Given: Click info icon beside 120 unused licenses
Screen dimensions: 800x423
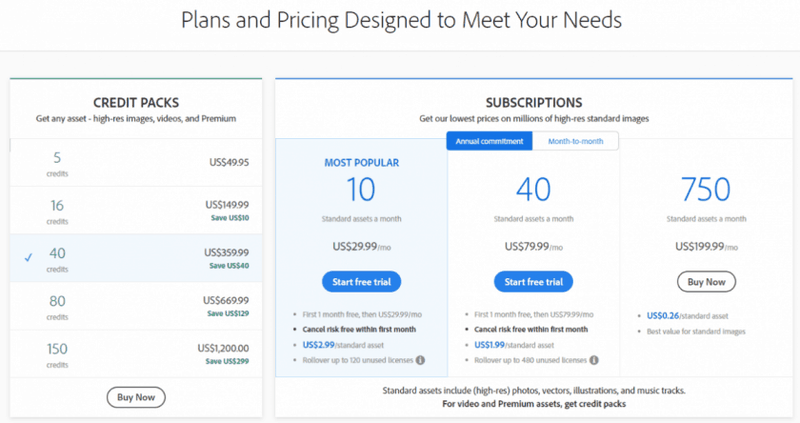Looking at the screenshot, I should (x=420, y=361).
